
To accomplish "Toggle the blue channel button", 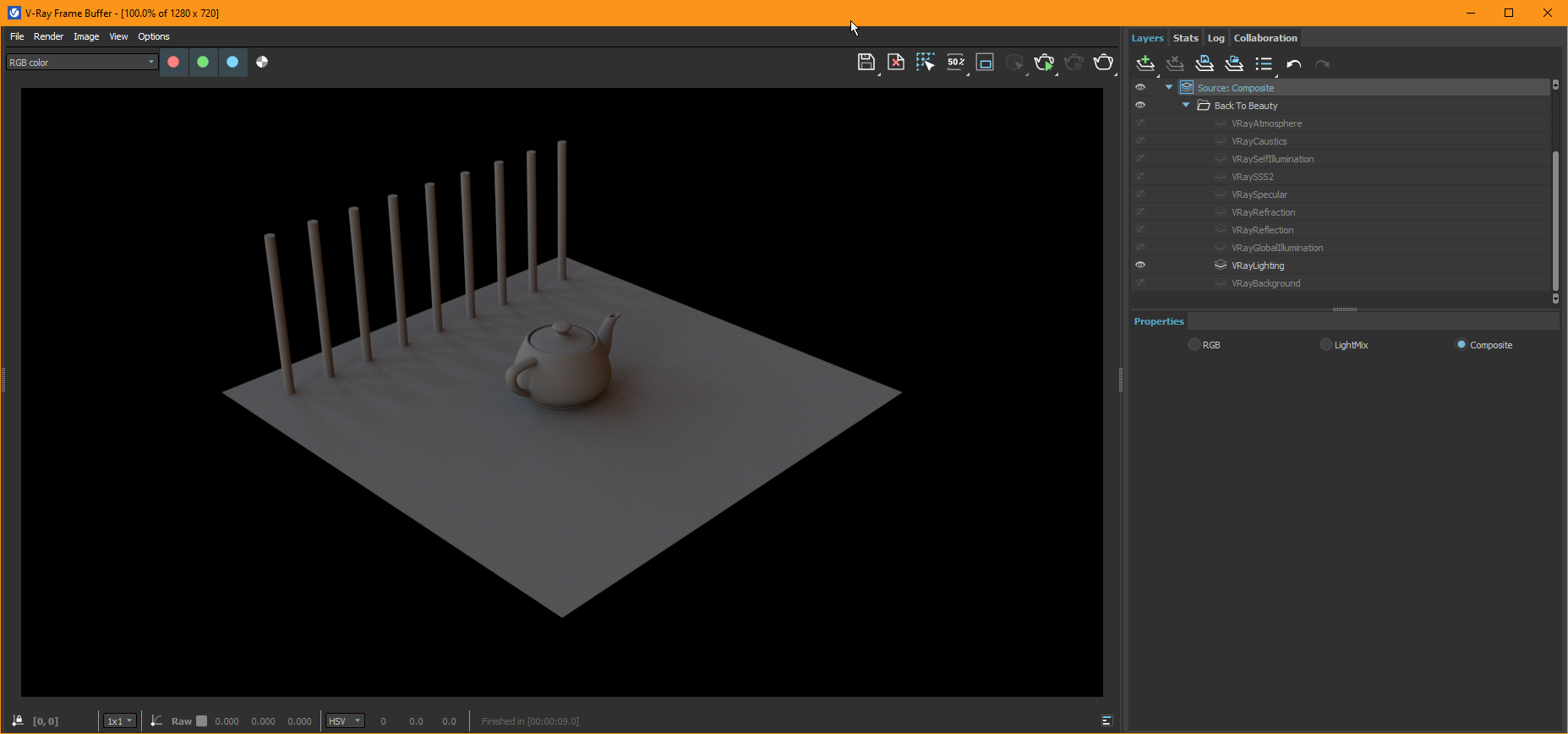I will point(232,62).
